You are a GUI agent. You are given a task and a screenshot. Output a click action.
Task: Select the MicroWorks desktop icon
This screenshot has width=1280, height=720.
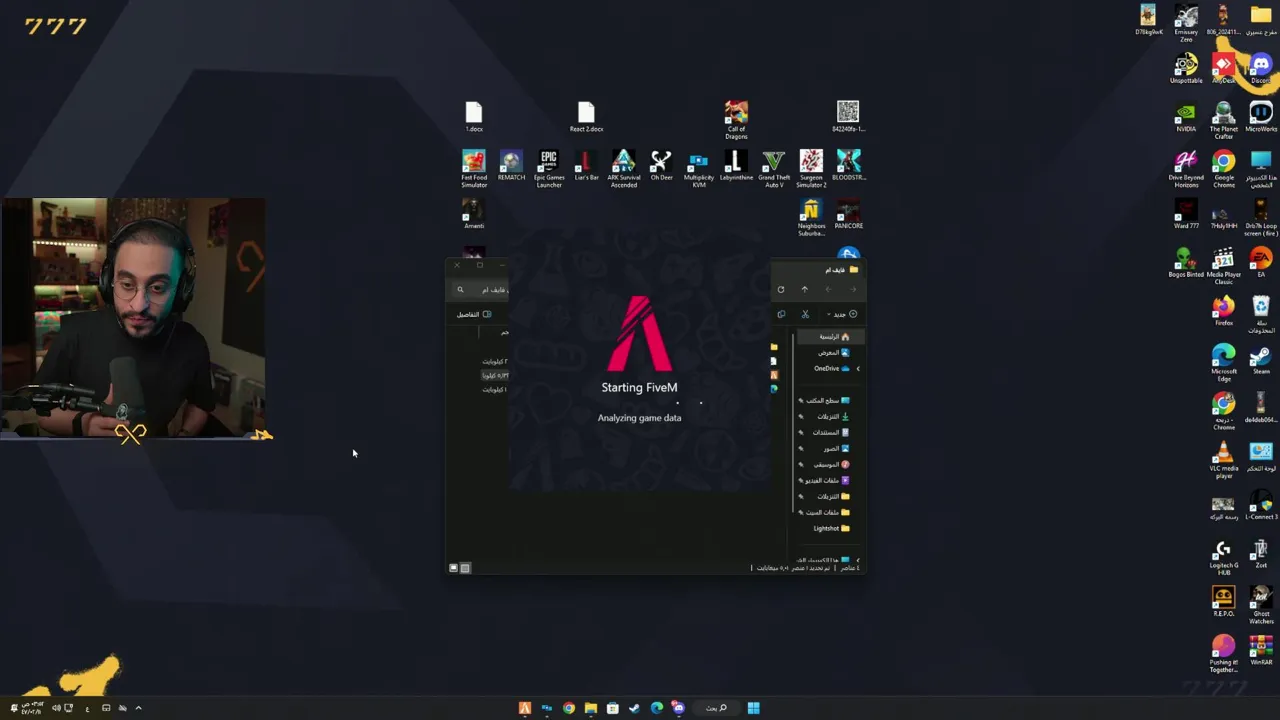coord(1261,117)
